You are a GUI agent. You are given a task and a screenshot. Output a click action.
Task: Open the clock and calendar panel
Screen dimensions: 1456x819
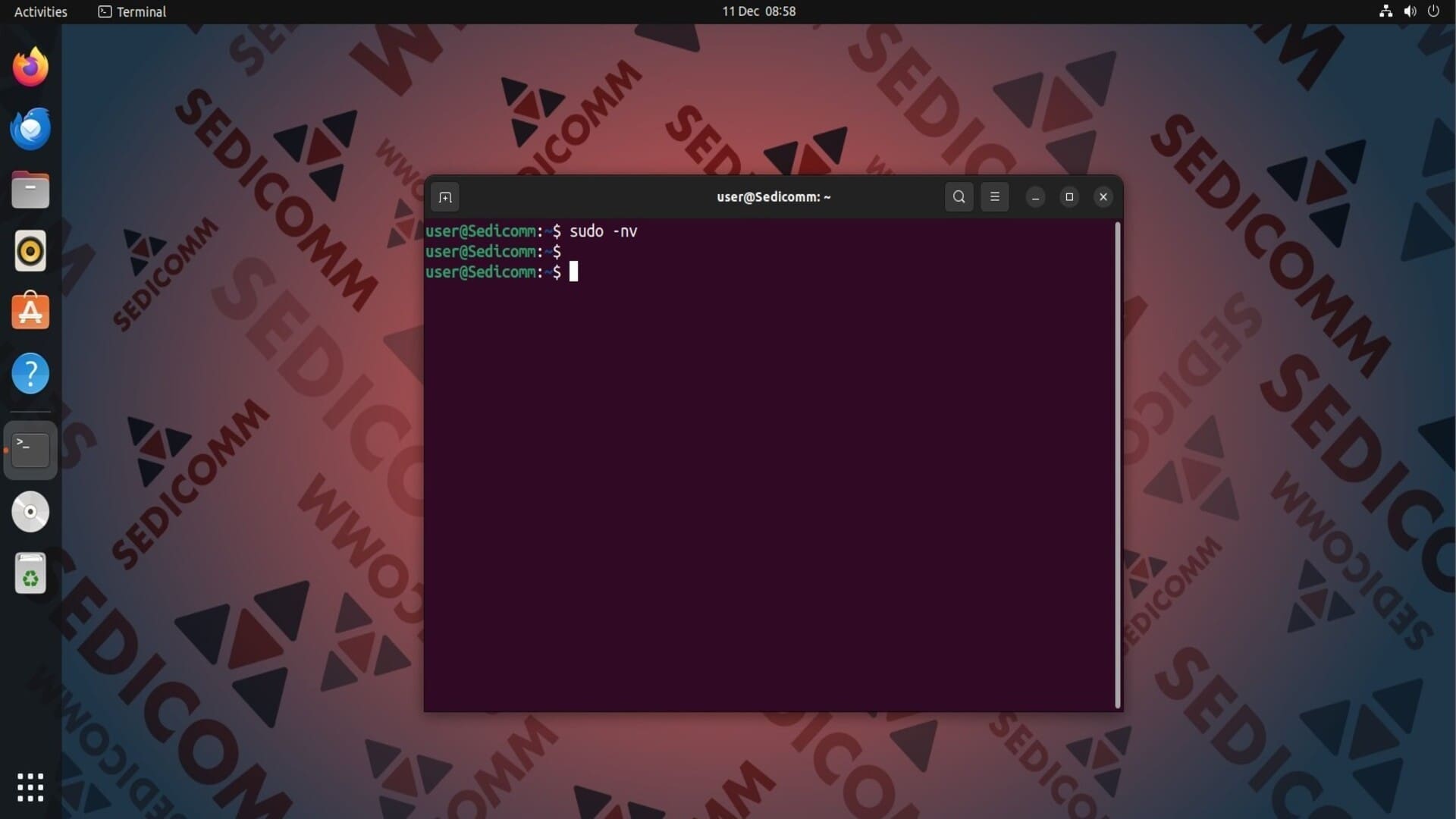point(758,11)
